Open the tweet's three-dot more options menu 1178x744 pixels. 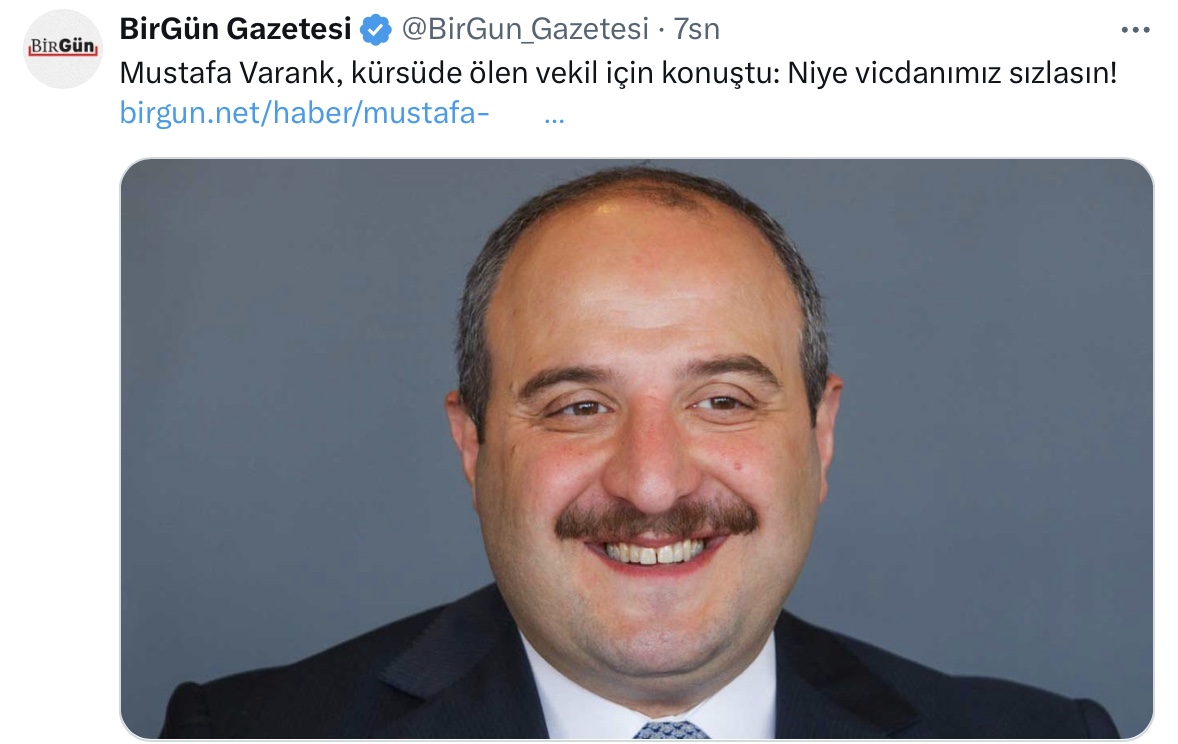coord(1135,30)
